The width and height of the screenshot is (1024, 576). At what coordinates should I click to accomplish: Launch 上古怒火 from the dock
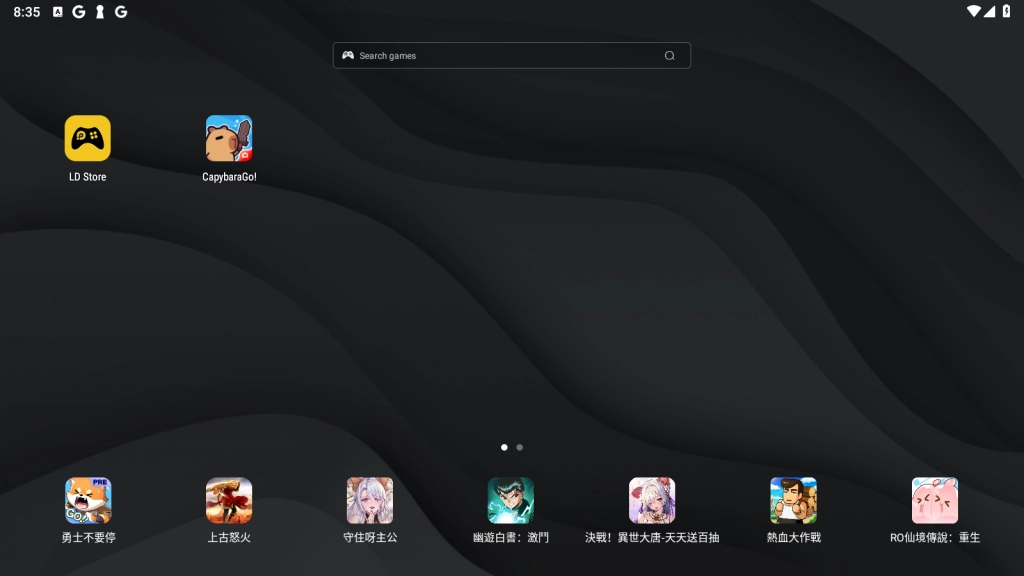pos(229,500)
